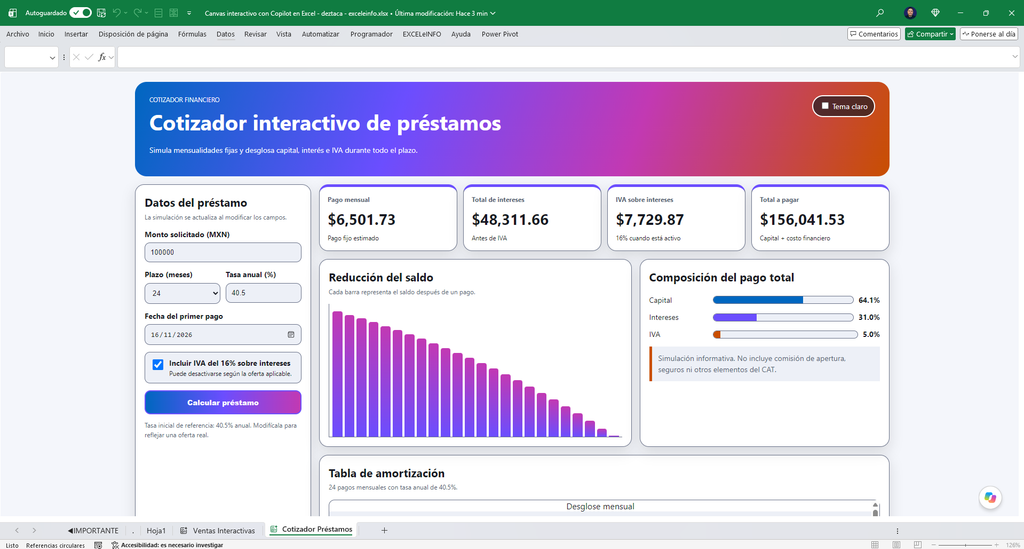Screen dimensions: 1024x549
Task: Open the Fórmulas ribbon tab
Action: click(192, 34)
